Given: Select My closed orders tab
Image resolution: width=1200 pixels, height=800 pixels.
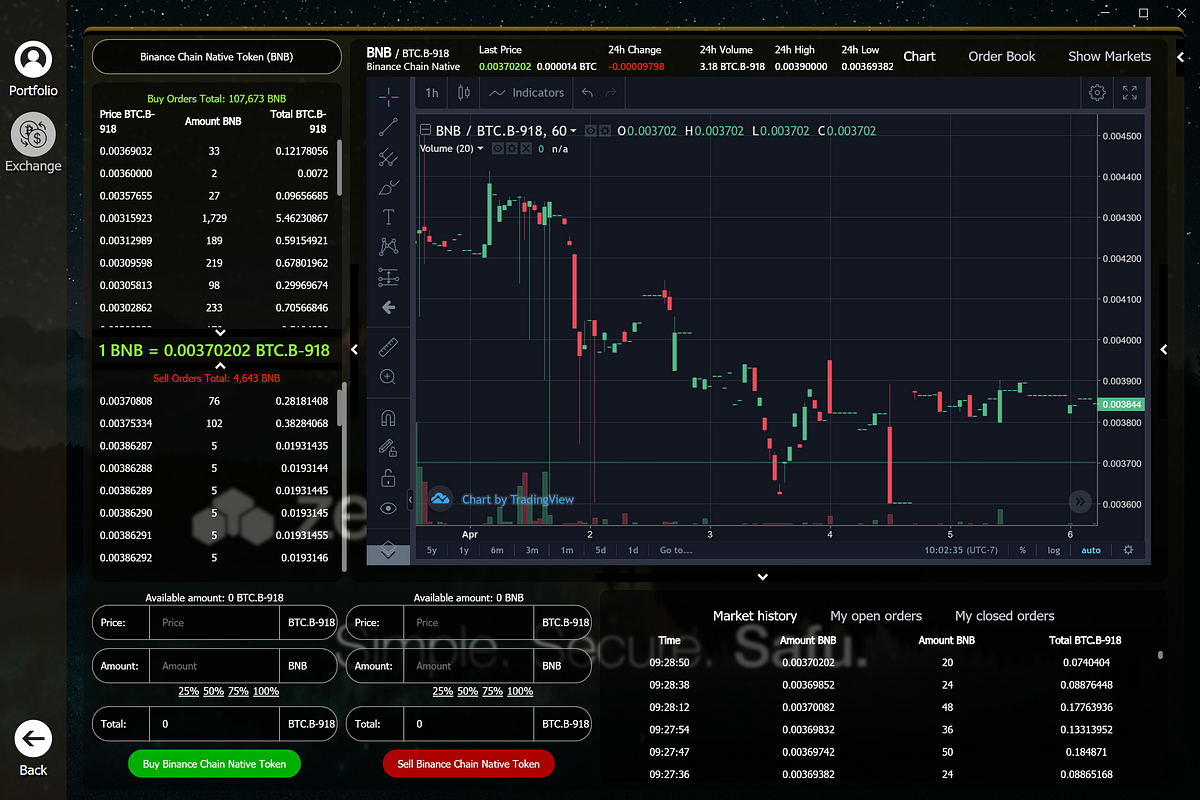Looking at the screenshot, I should (x=1005, y=616).
